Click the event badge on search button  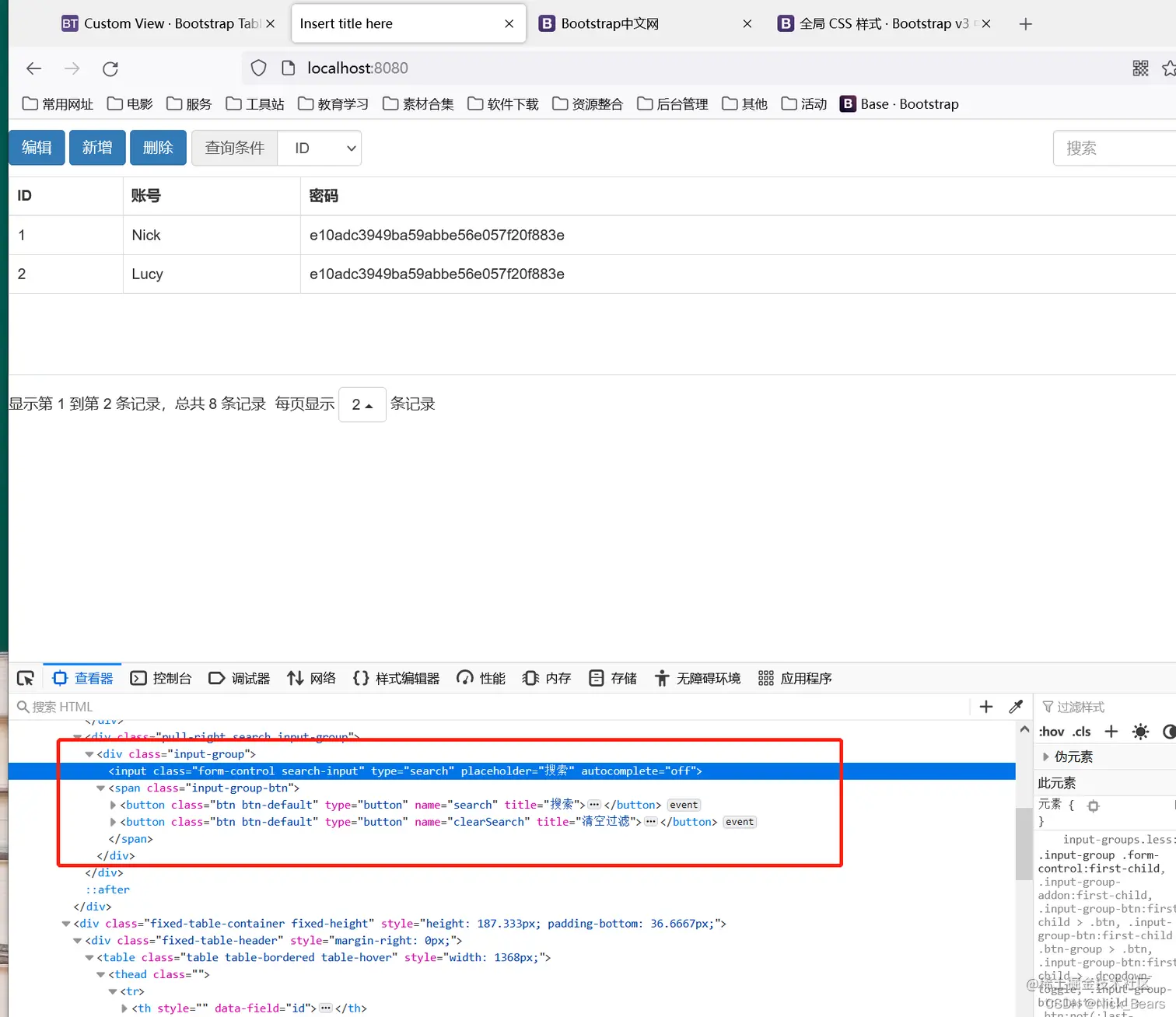click(x=684, y=806)
